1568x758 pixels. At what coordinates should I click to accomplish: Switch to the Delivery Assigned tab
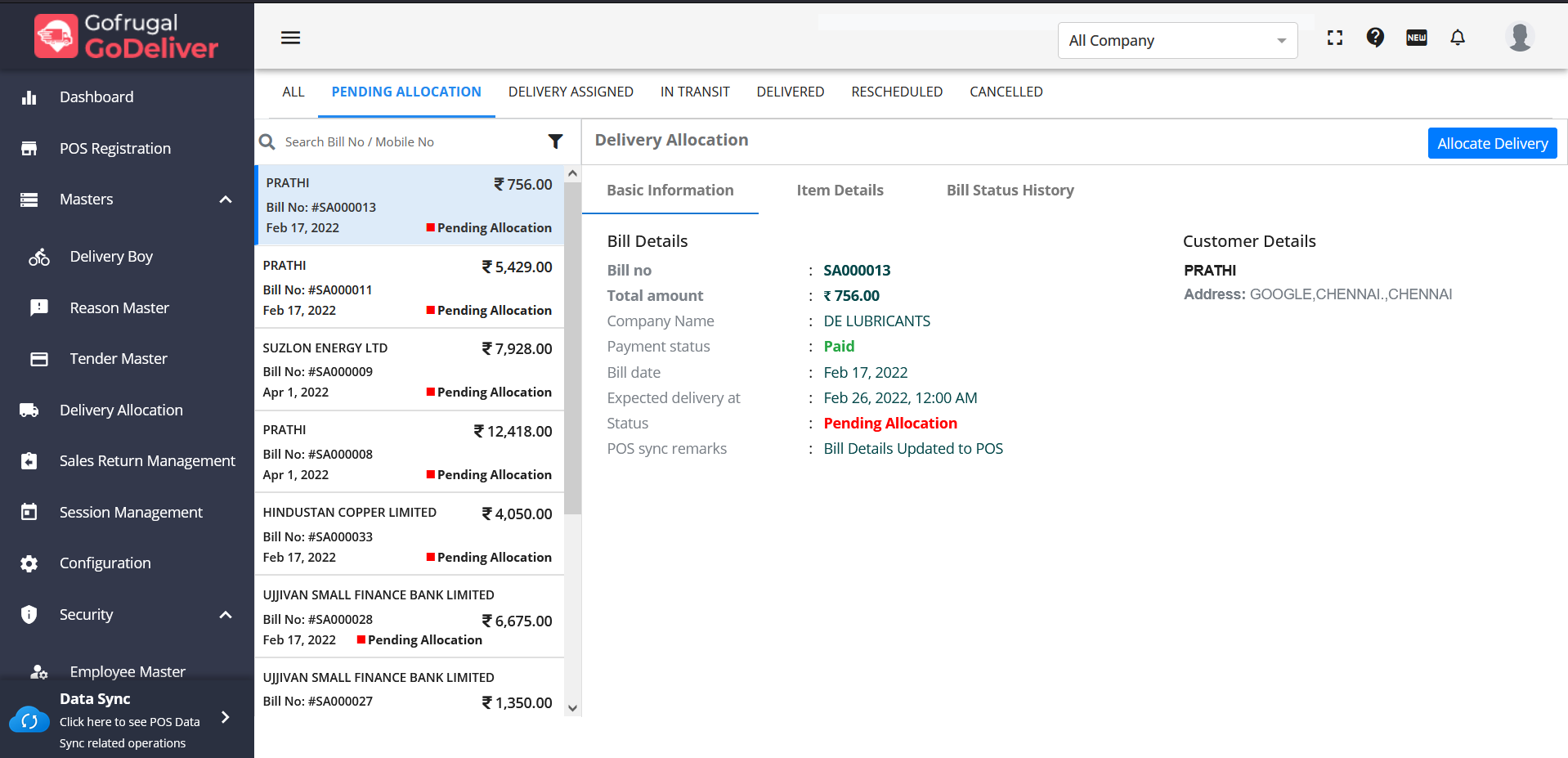[571, 92]
